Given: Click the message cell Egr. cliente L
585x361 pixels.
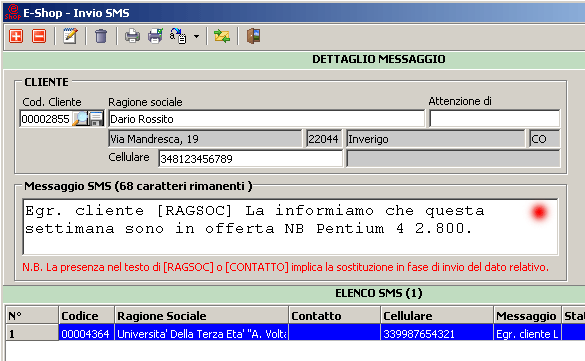Looking at the screenshot, I should click(x=528, y=333).
